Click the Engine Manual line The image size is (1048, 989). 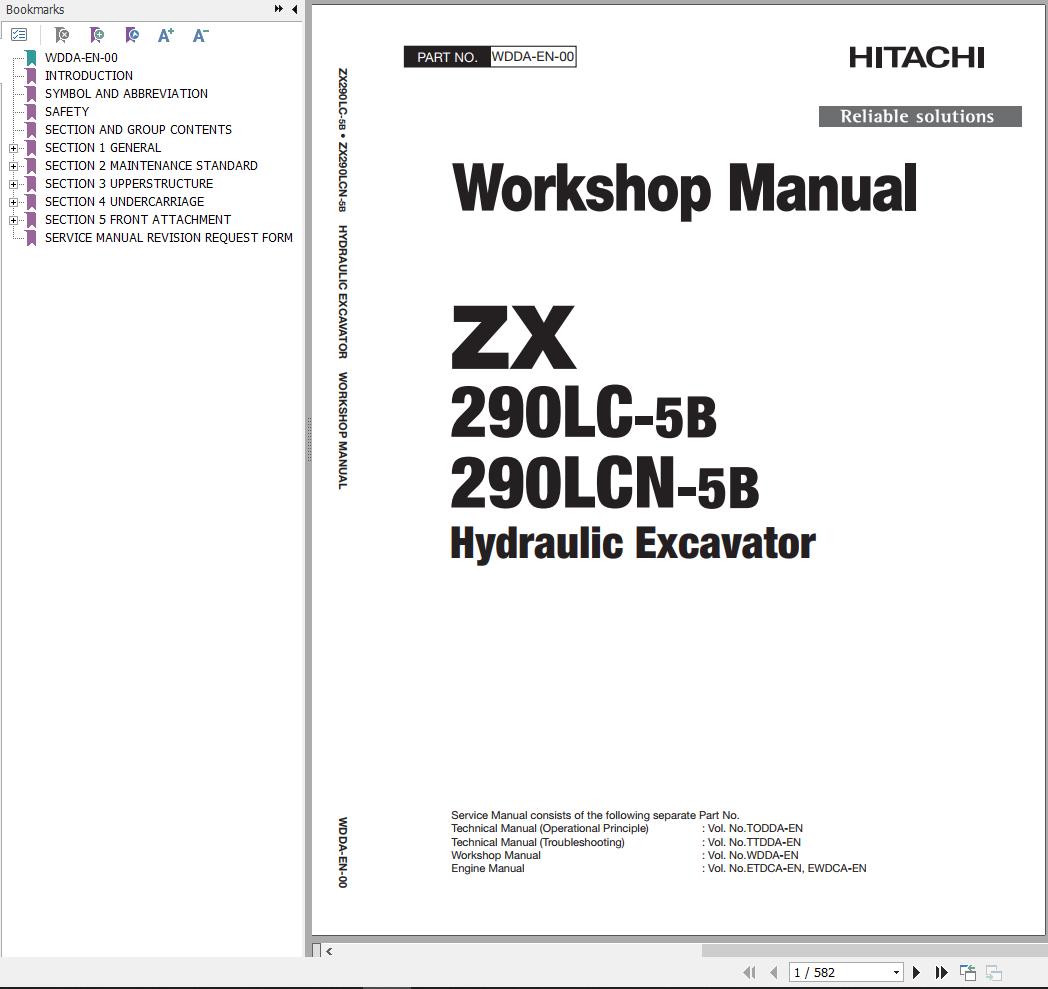pyautogui.click(x=488, y=869)
